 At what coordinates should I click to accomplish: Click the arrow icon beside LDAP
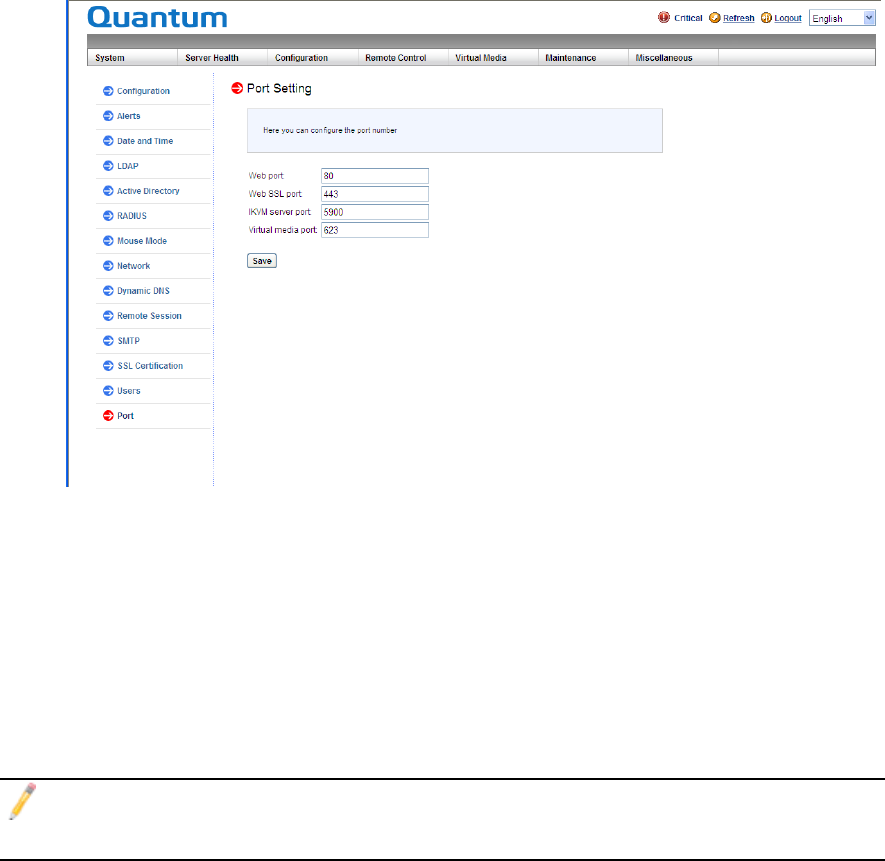coord(108,165)
